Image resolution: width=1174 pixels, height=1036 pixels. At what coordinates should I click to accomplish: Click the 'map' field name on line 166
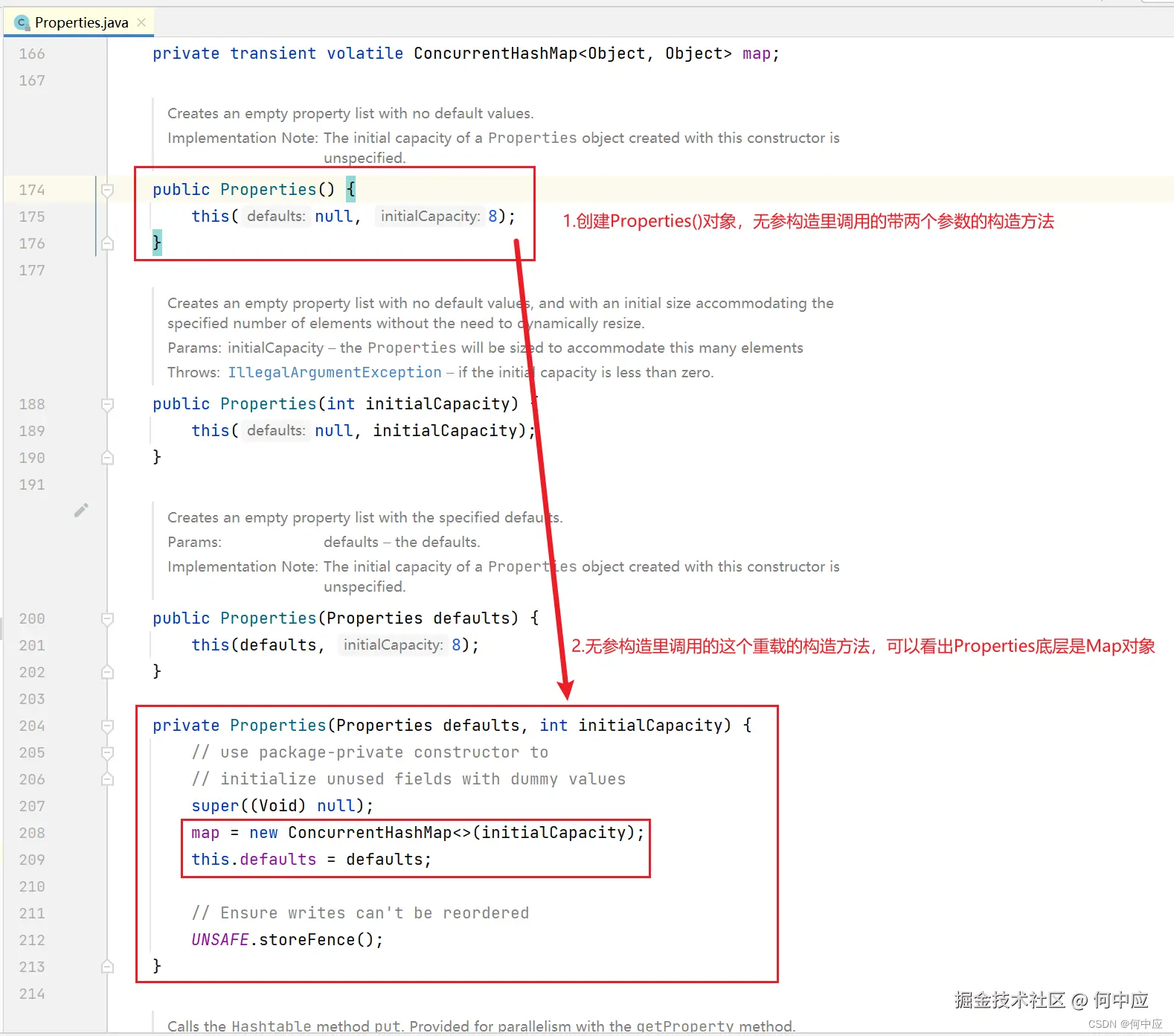coord(756,54)
